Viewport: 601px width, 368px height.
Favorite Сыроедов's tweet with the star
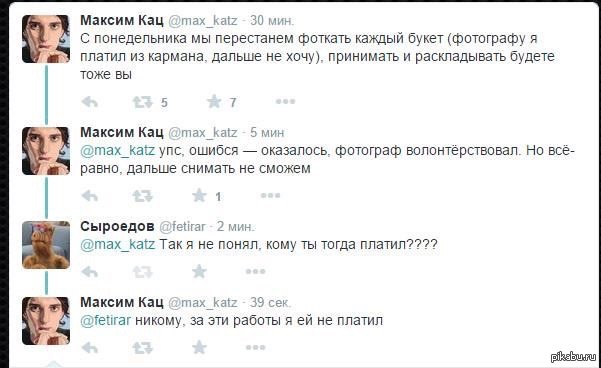click(199, 271)
